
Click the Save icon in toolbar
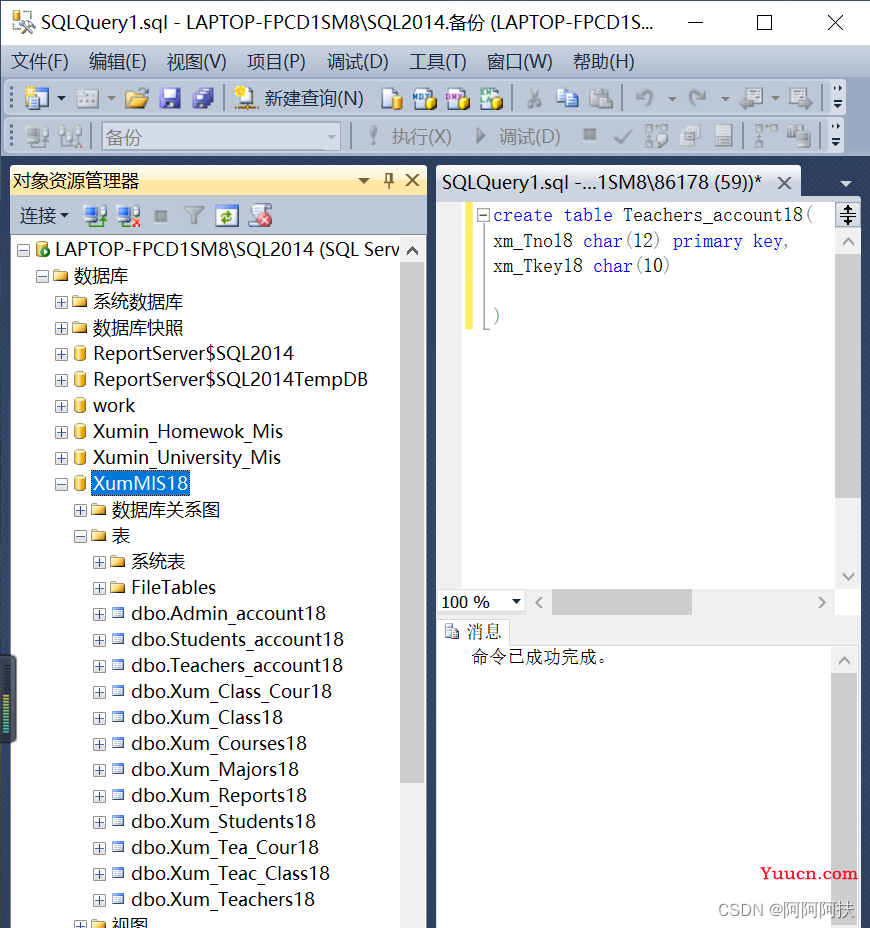[x=170, y=98]
